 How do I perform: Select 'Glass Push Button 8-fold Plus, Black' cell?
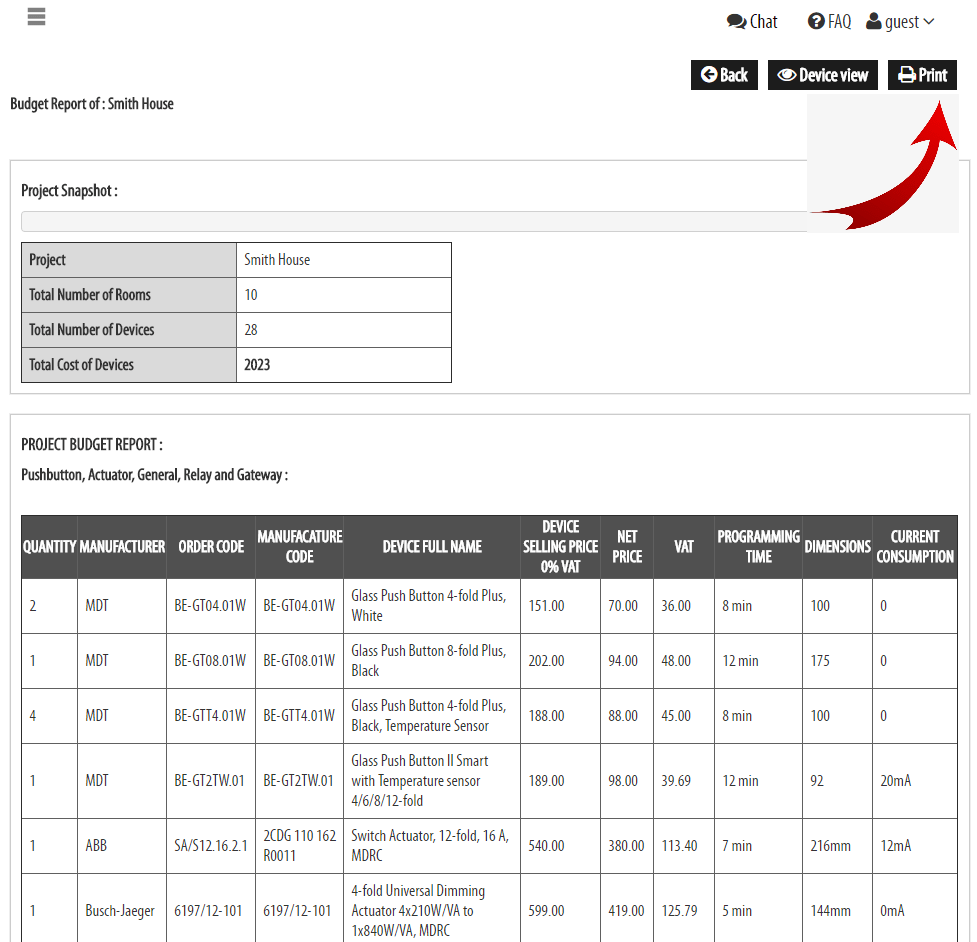[432, 661]
